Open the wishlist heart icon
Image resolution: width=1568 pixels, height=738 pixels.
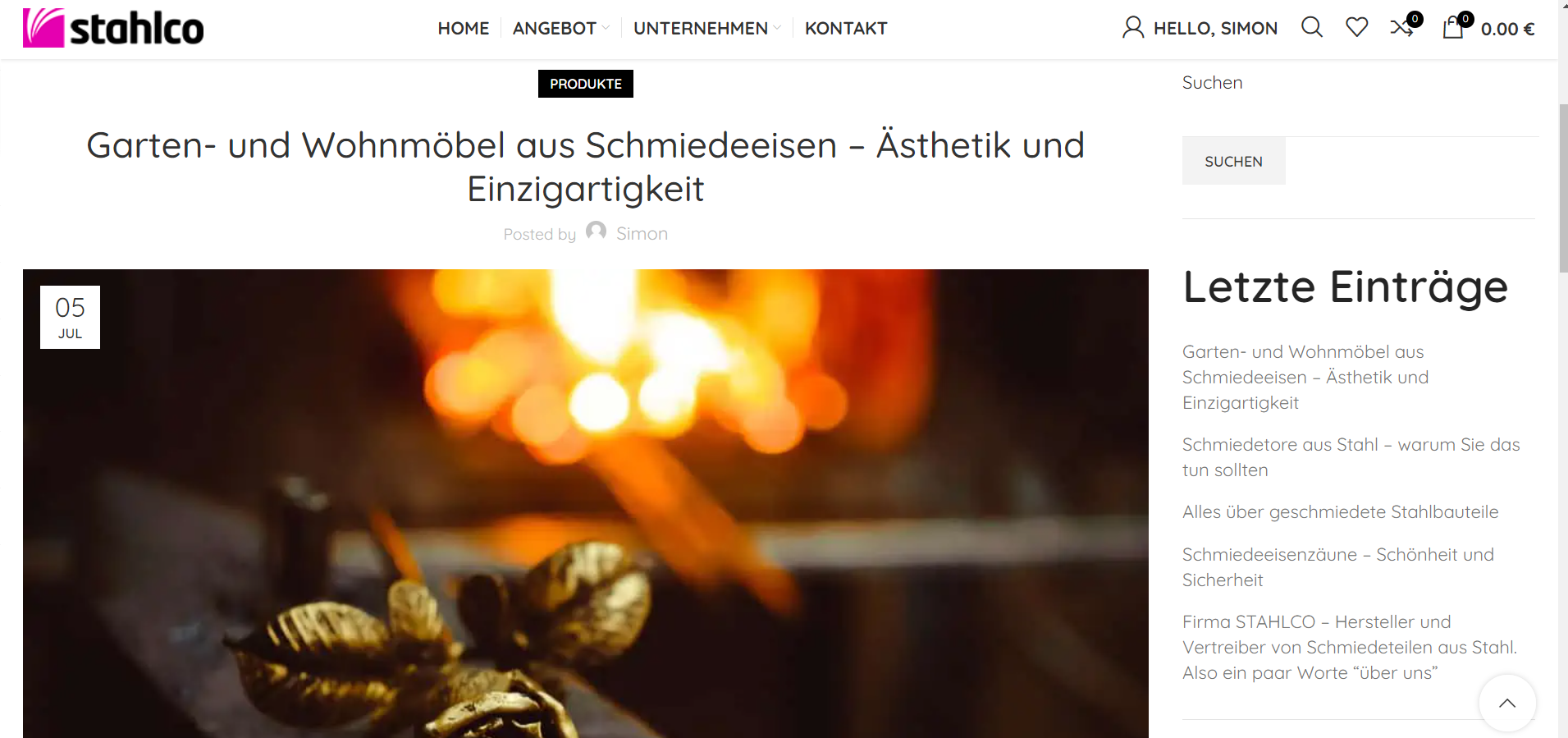1357,28
